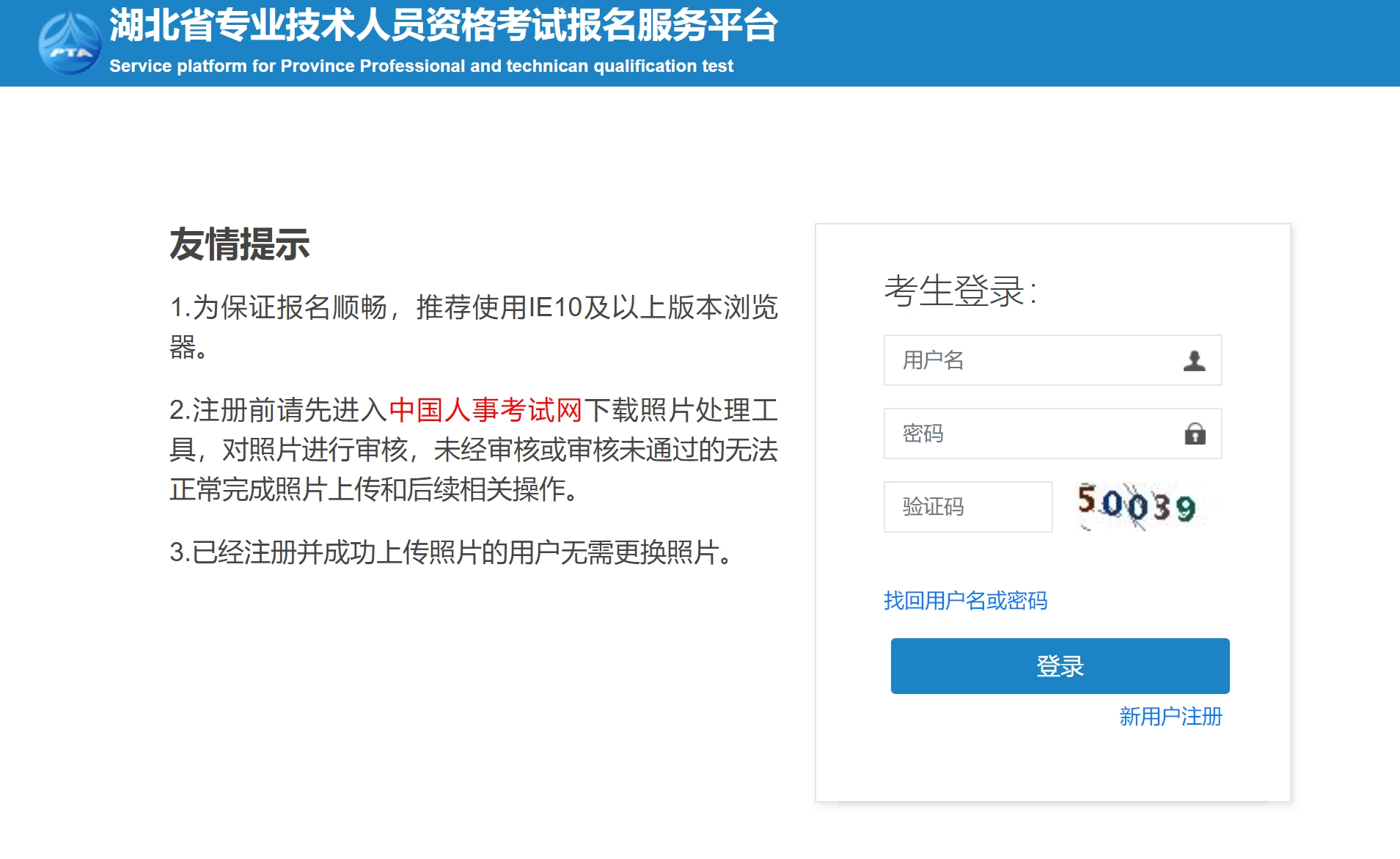Open the 新用户注册 link
1400x859 pixels.
(1170, 717)
